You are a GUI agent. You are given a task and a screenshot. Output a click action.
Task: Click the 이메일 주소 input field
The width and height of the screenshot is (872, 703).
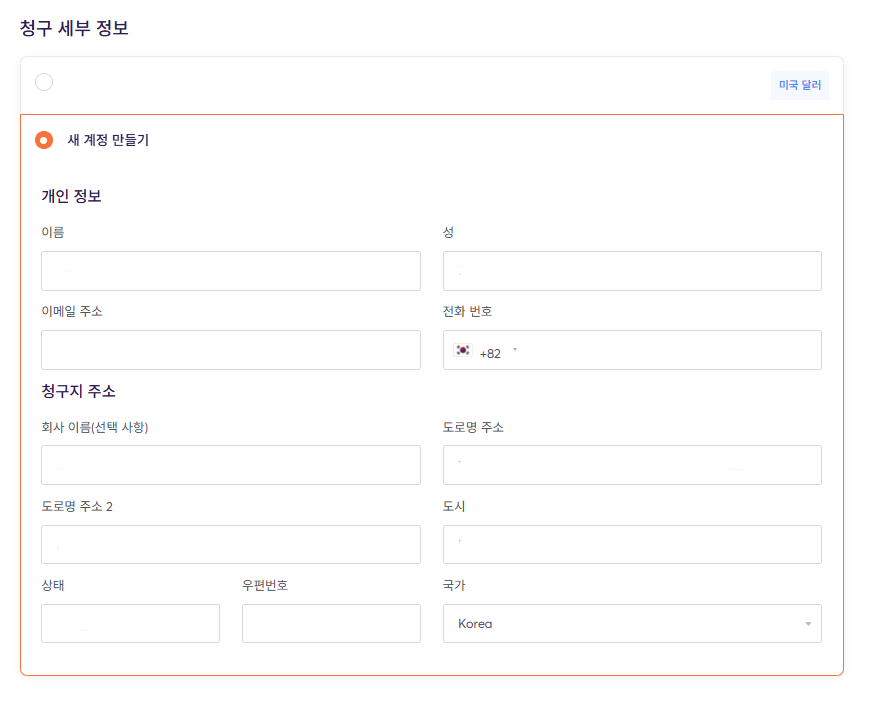point(230,349)
